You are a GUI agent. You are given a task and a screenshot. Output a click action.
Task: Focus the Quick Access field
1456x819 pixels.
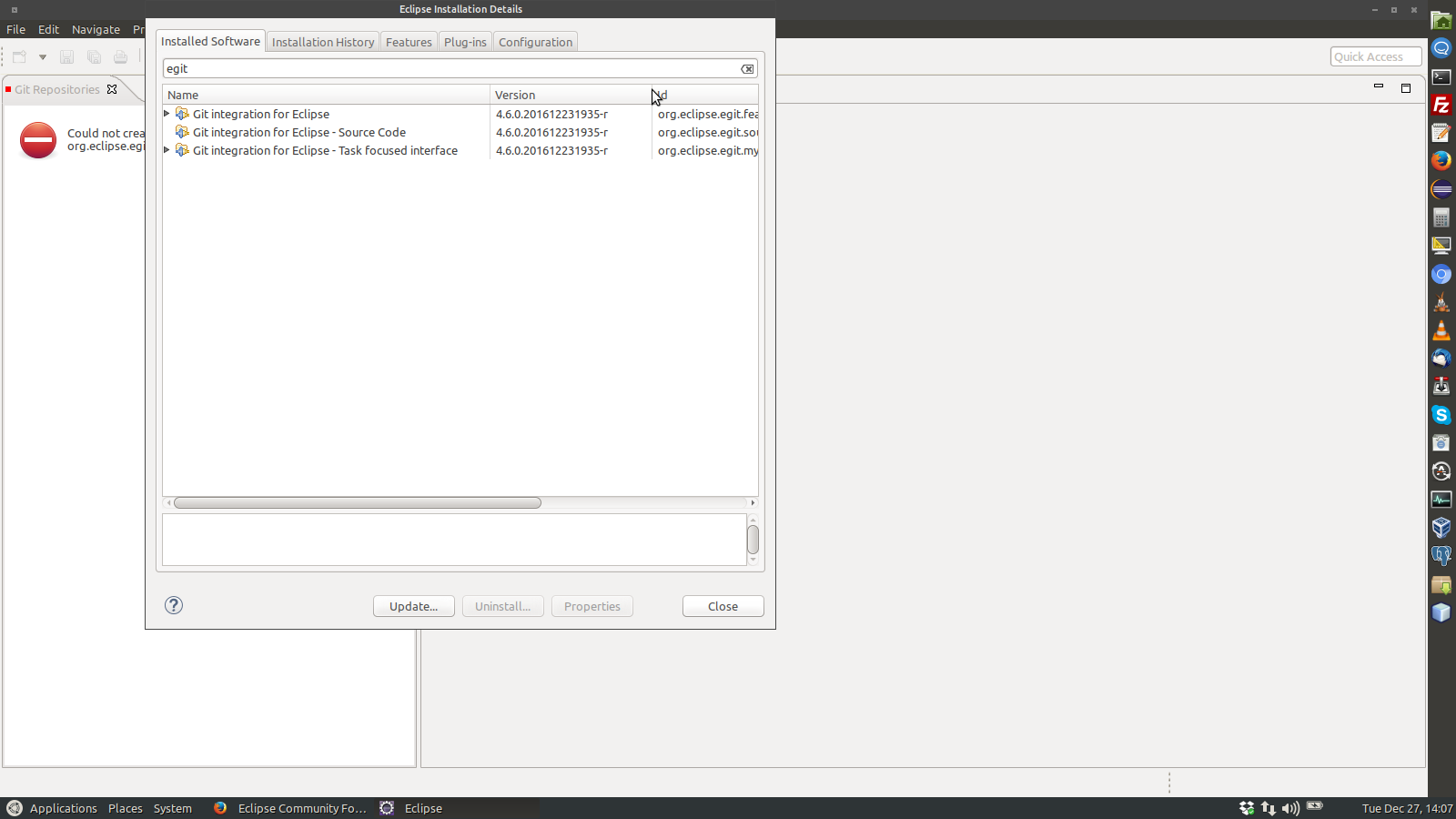pyautogui.click(x=1376, y=56)
